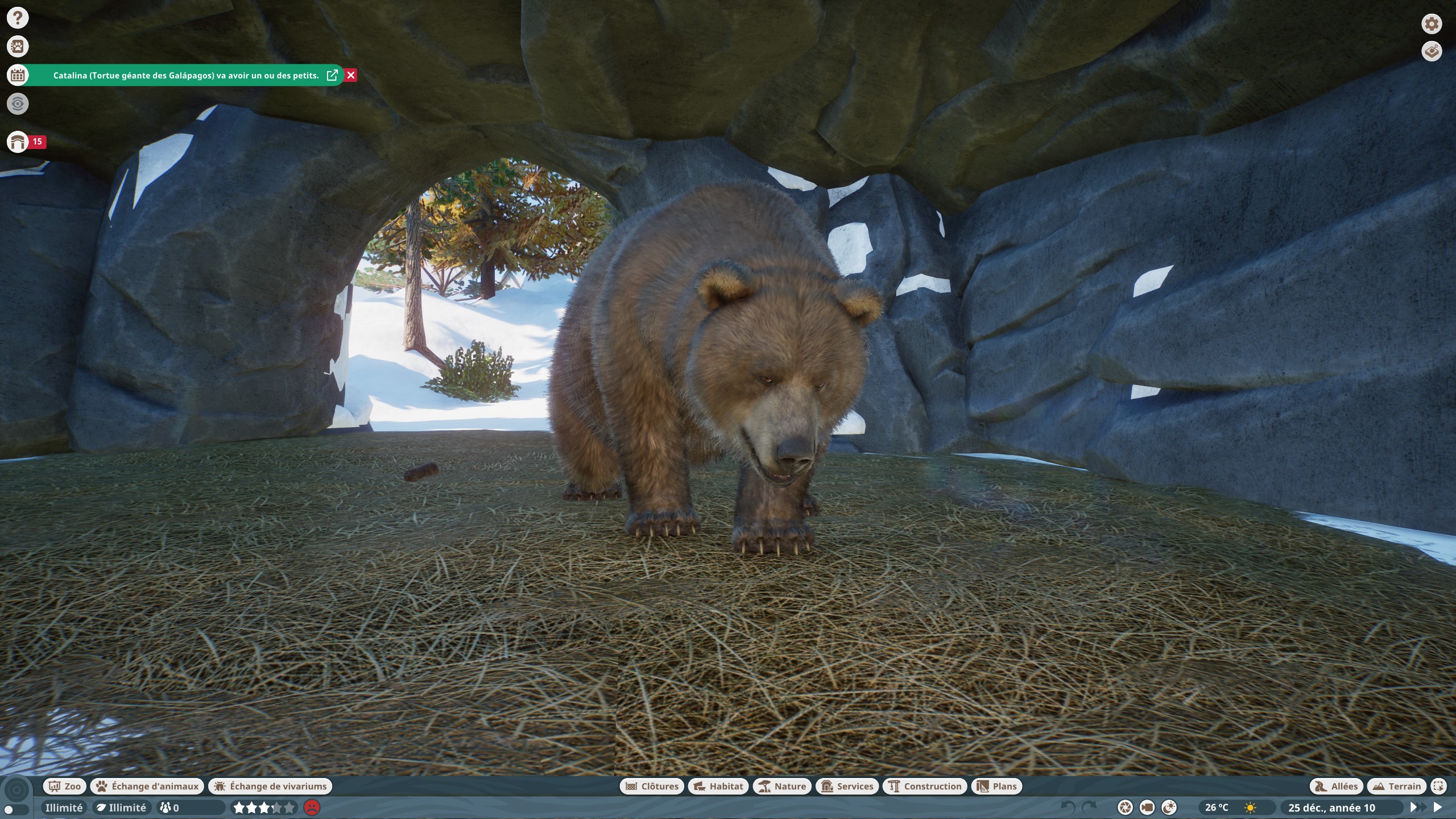Open the camera shutter photo mode icon

click(1125, 807)
